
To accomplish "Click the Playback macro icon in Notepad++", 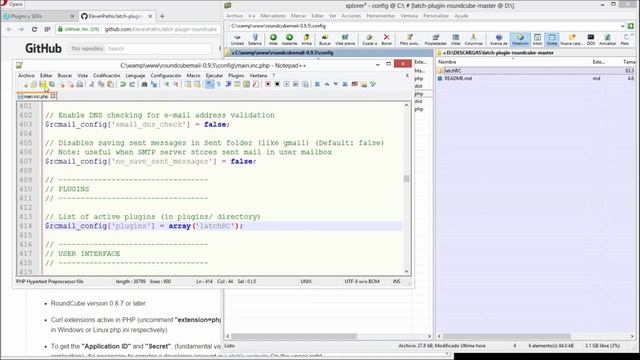I will (287, 84).
